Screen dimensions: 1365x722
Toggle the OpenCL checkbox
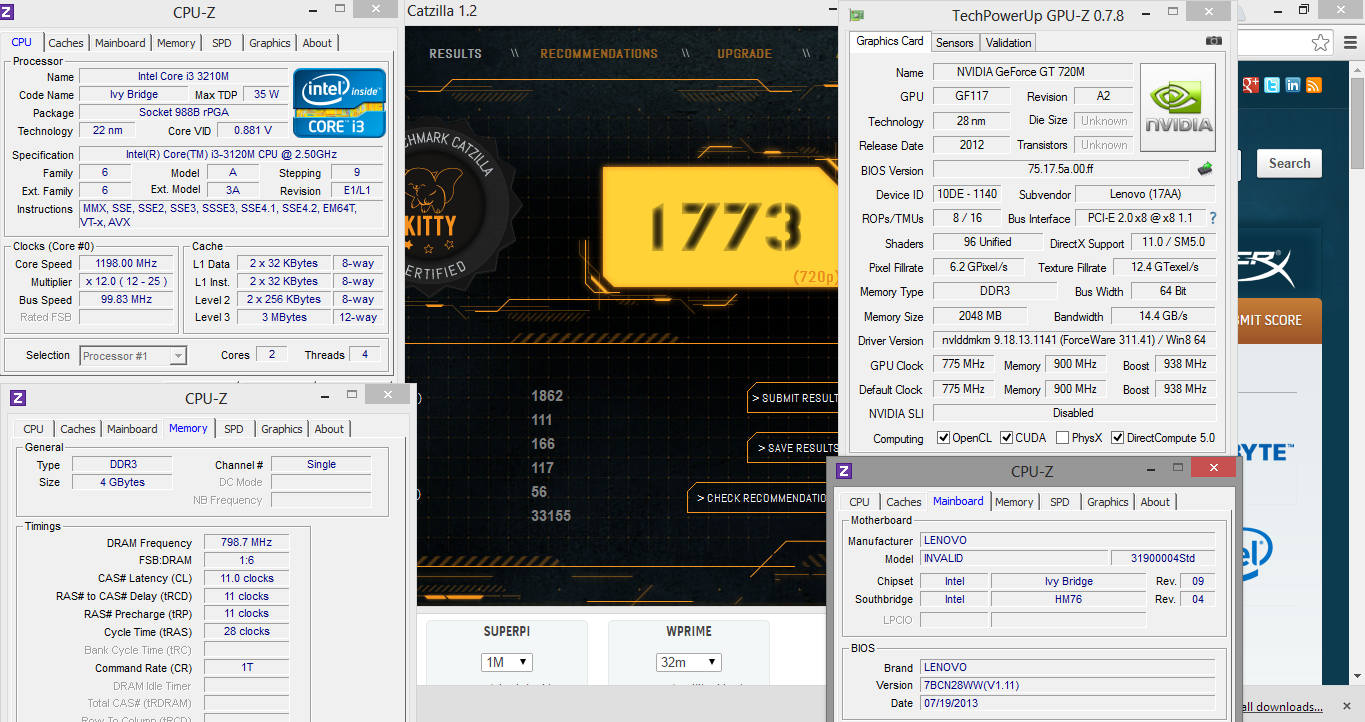pyautogui.click(x=943, y=438)
